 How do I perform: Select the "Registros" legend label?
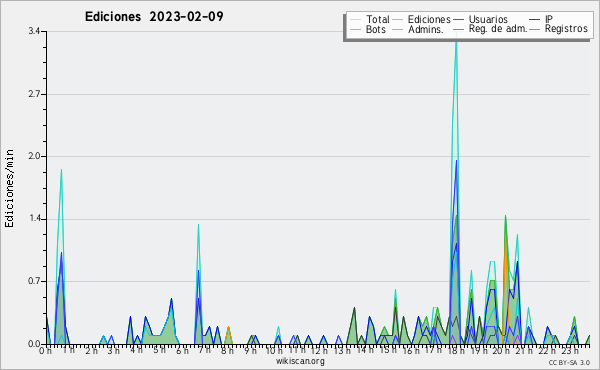(x=566, y=29)
